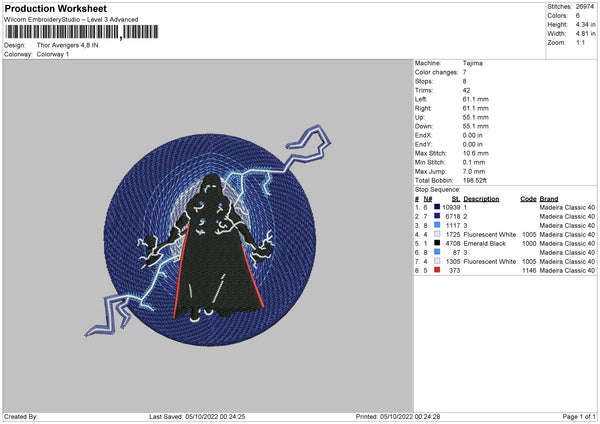This screenshot has height=424, width=600.
Task: Click code 1146 in stop 8
Action: tap(529, 271)
